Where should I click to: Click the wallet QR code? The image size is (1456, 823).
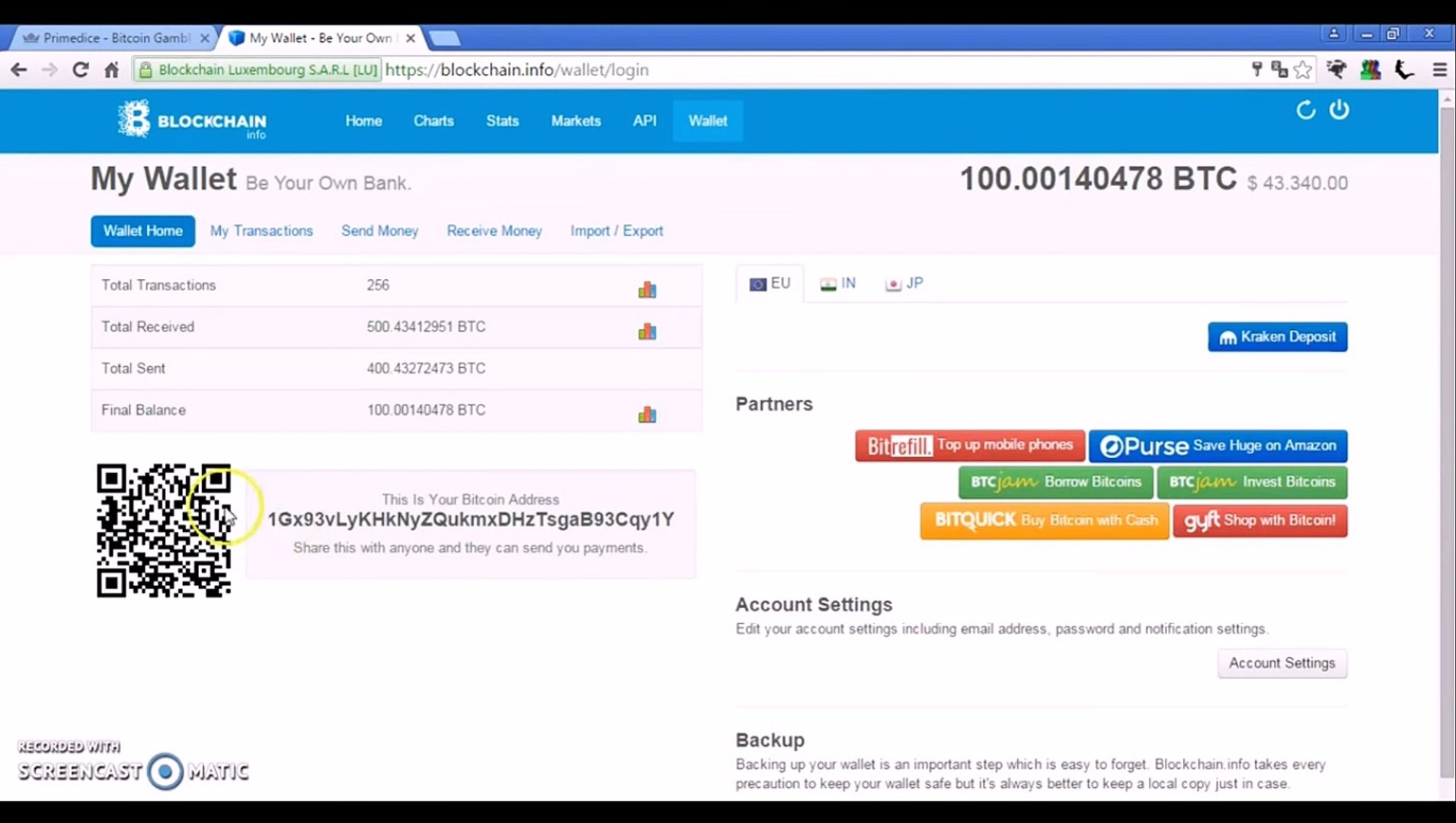164,530
